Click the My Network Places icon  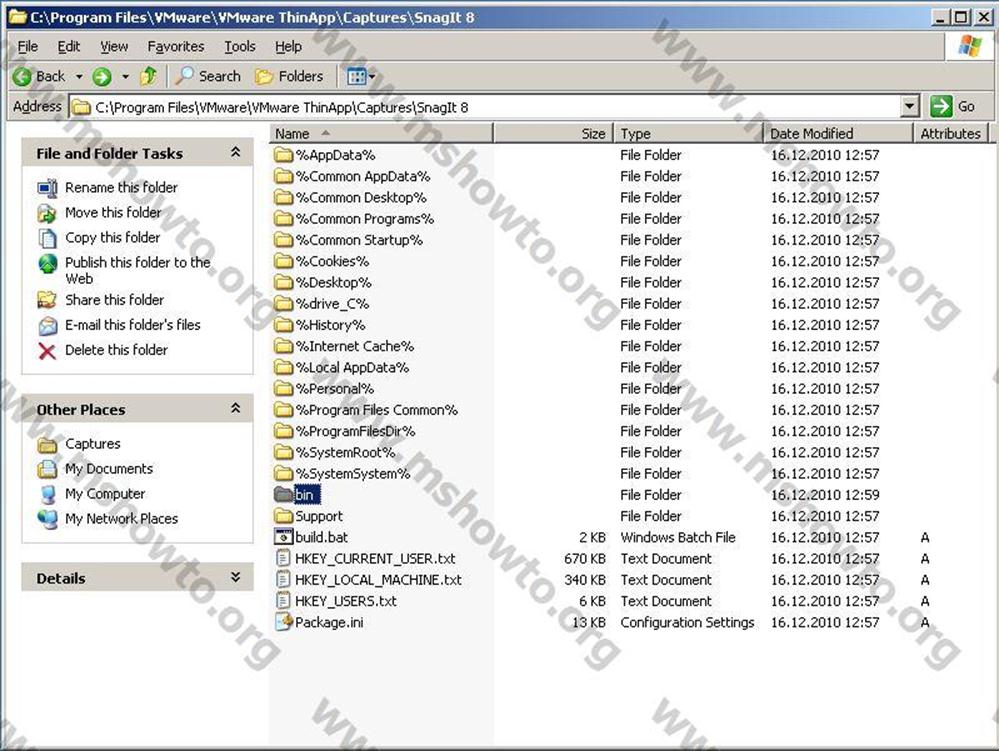[x=47, y=519]
